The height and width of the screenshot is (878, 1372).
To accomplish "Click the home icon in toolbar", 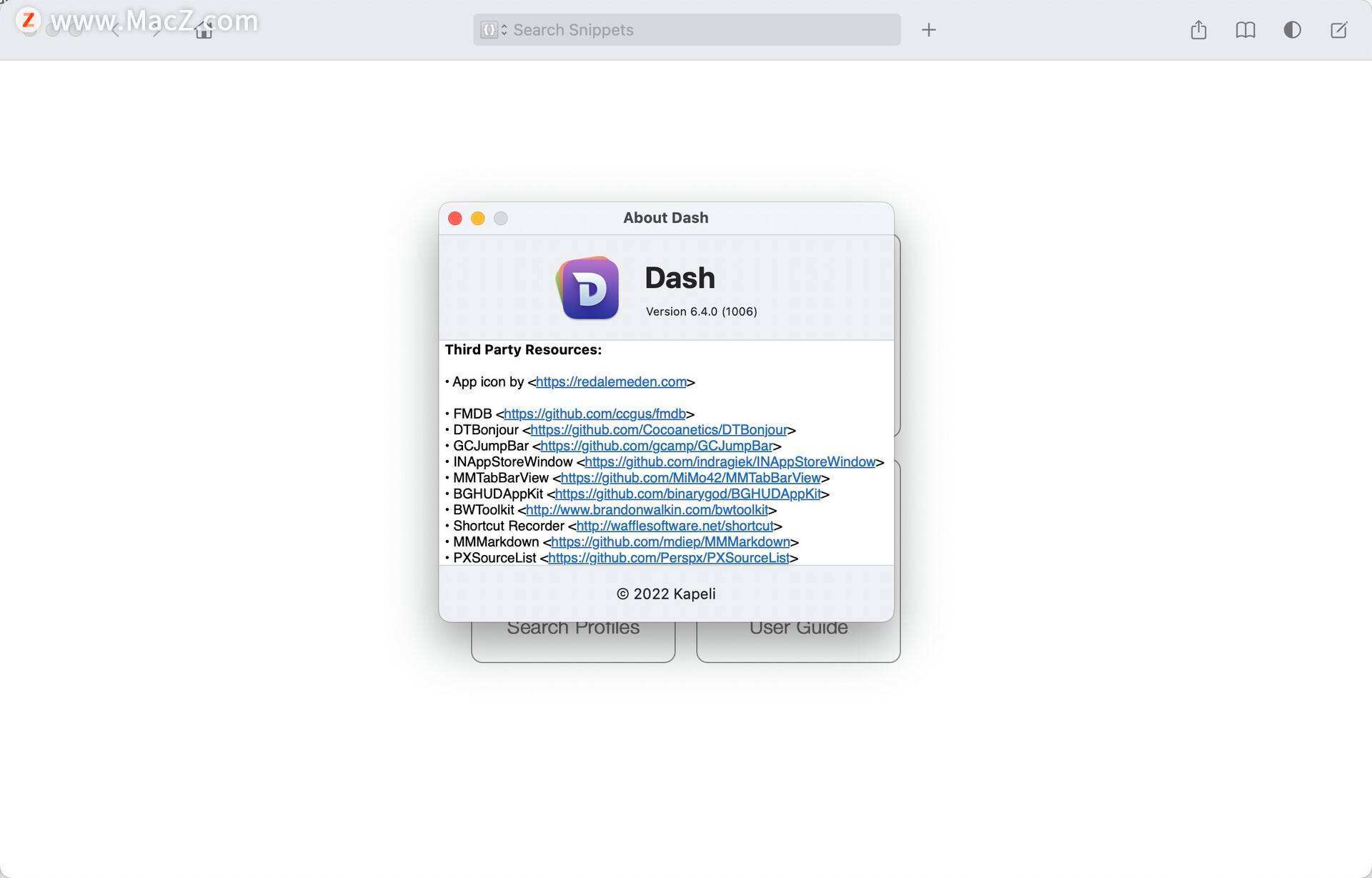I will coord(204,30).
